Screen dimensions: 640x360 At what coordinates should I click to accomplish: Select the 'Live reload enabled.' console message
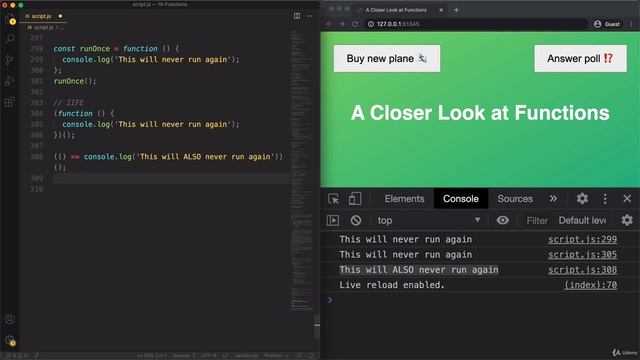392,285
